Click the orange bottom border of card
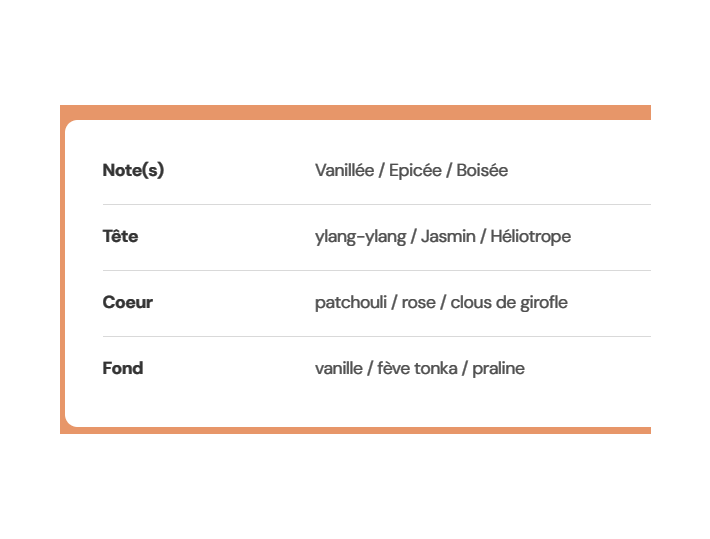 355,430
